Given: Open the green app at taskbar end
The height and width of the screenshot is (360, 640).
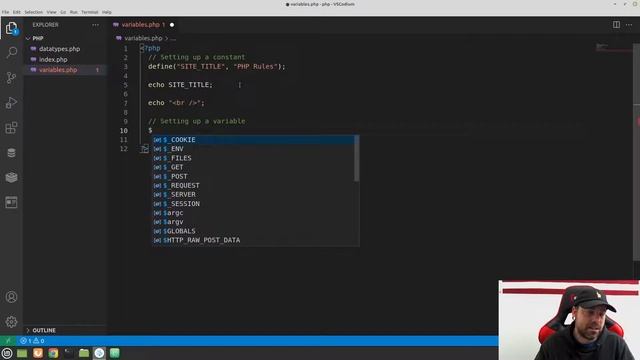Looking at the screenshot, I should click(x=115, y=353).
